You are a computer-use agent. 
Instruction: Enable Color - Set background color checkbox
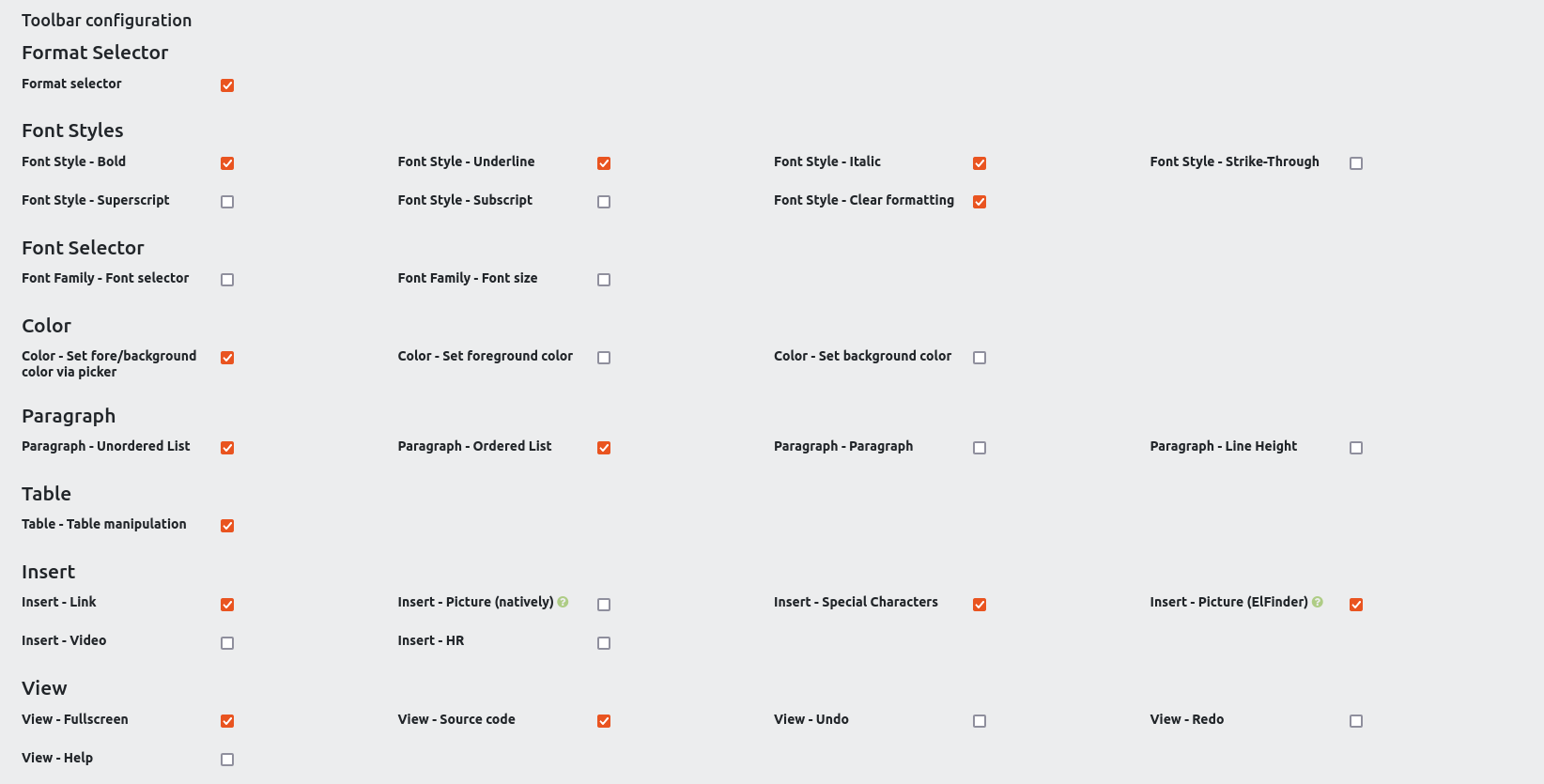980,358
